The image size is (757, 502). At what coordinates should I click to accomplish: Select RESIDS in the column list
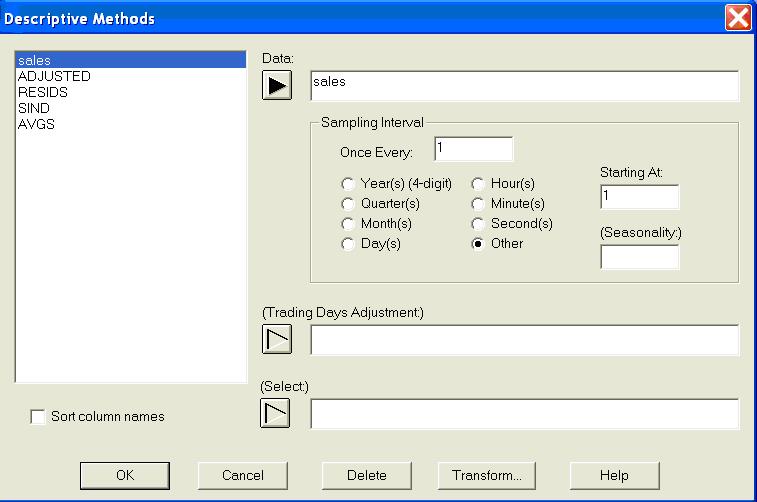[131, 92]
